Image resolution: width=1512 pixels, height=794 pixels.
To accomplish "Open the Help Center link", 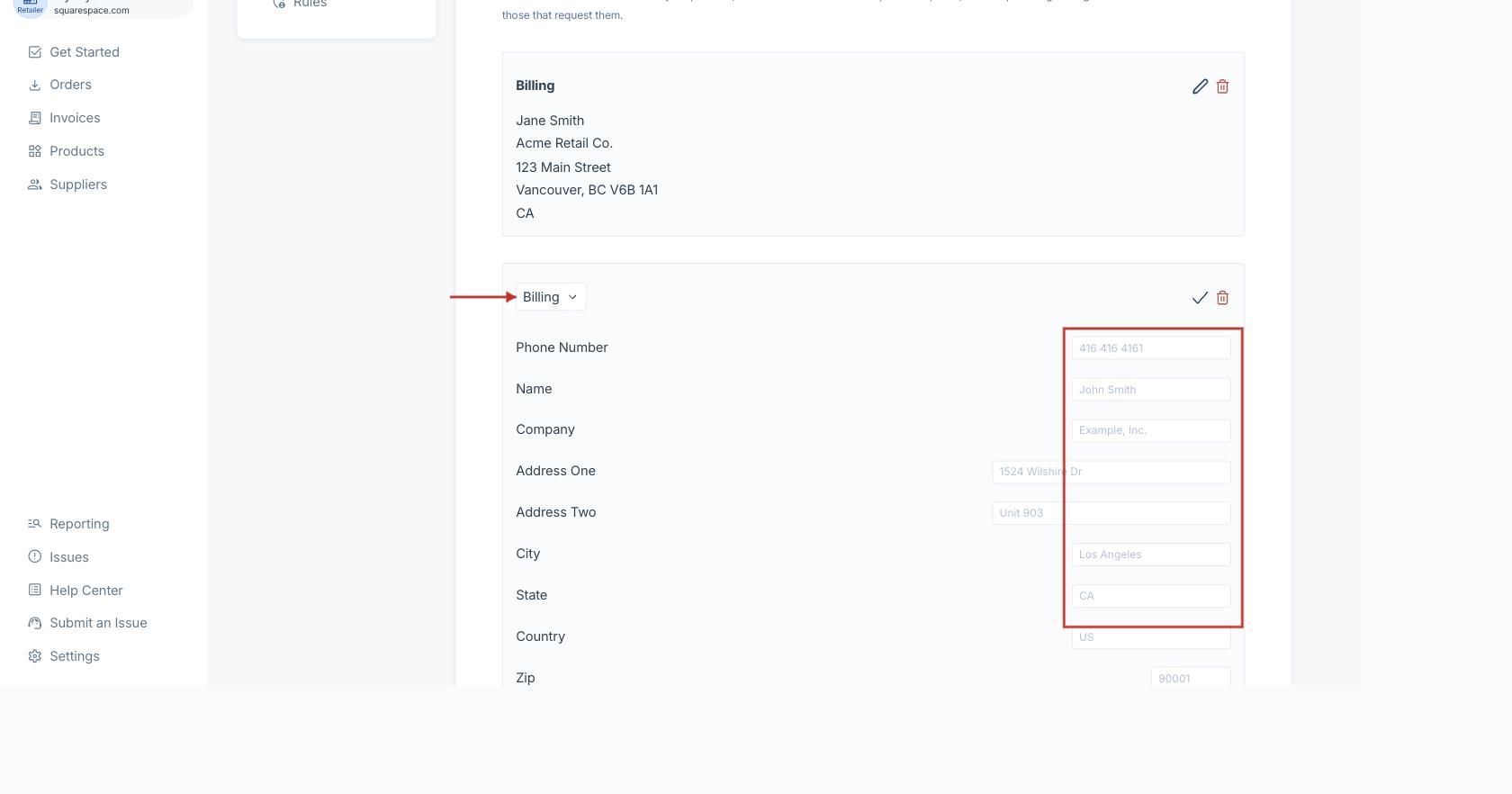I will click(x=85, y=591).
